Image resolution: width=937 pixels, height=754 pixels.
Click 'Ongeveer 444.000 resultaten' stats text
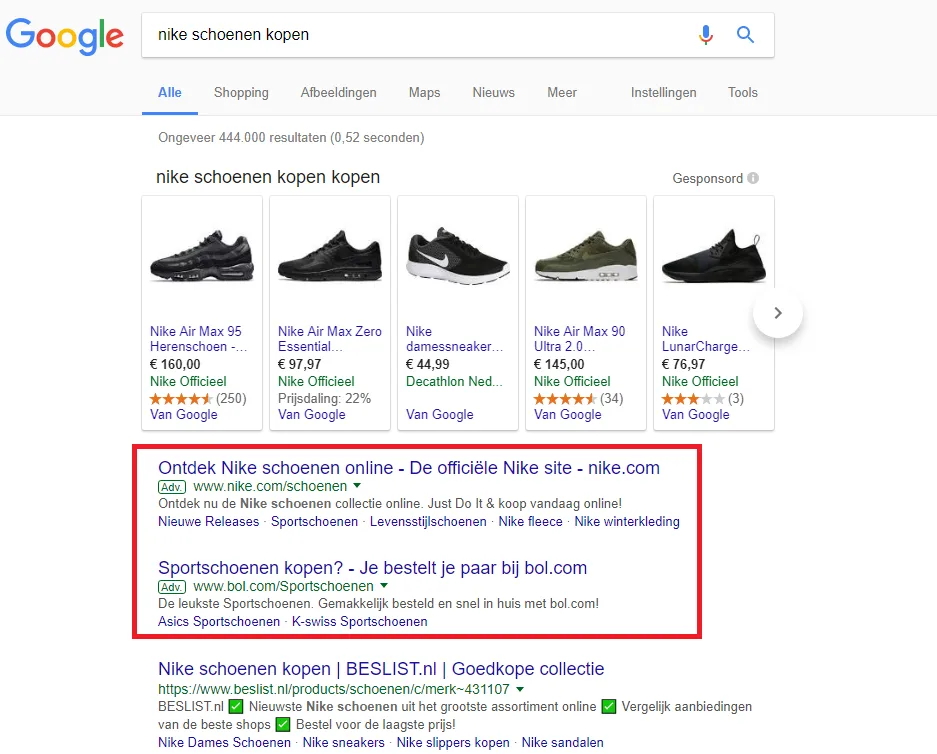291,137
